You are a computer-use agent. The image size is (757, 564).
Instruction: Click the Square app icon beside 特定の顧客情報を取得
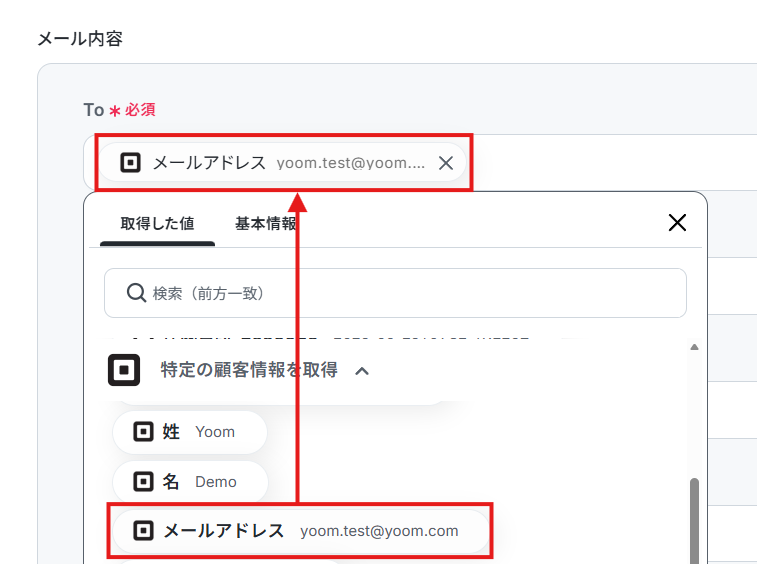[124, 370]
